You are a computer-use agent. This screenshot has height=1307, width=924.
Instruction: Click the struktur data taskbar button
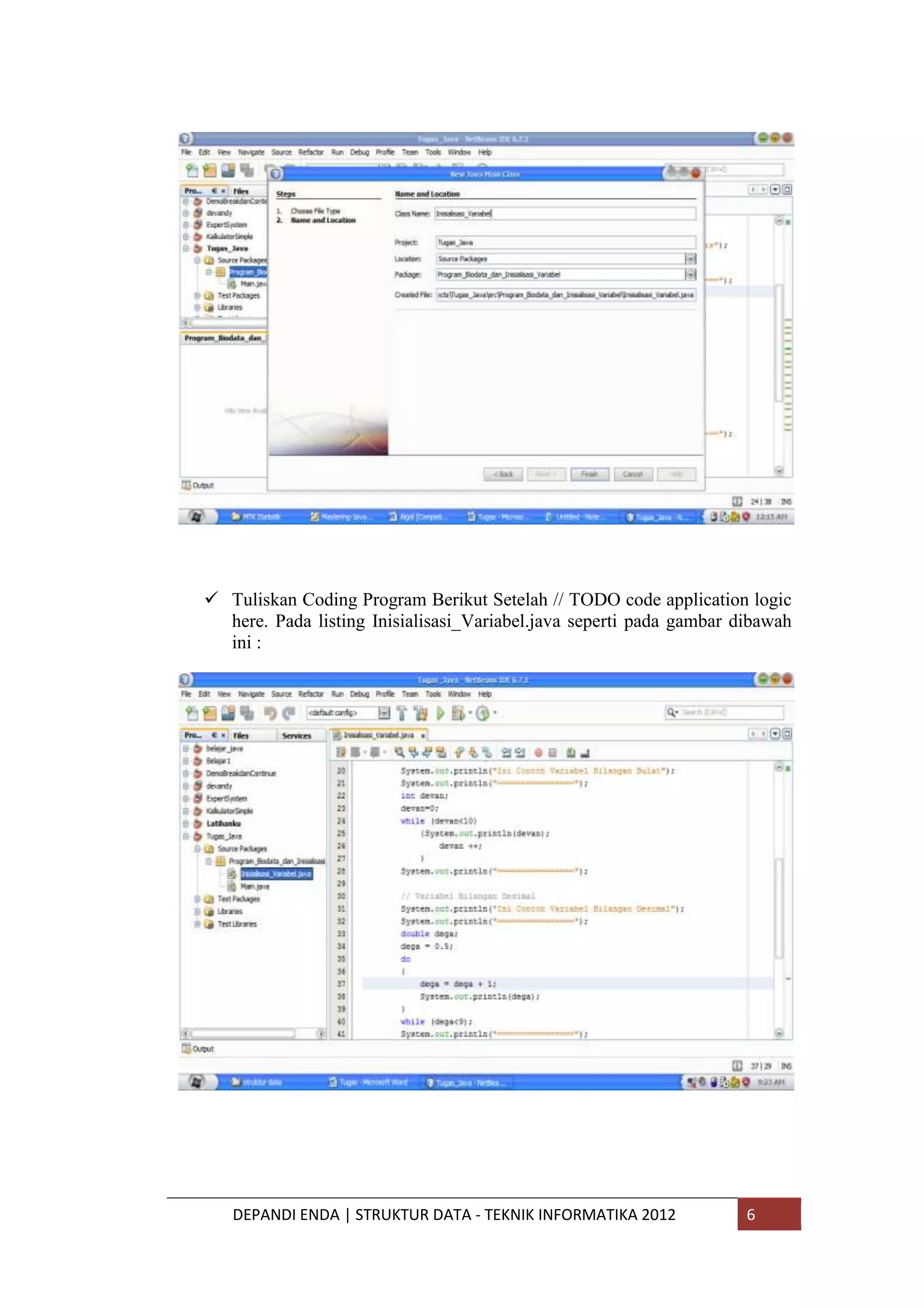coord(257,1082)
